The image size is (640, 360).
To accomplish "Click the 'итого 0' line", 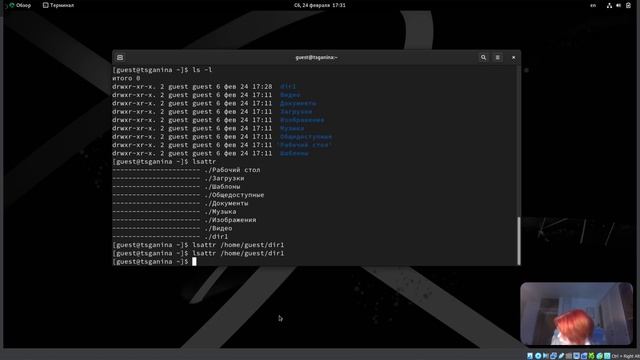I will (x=127, y=78).
